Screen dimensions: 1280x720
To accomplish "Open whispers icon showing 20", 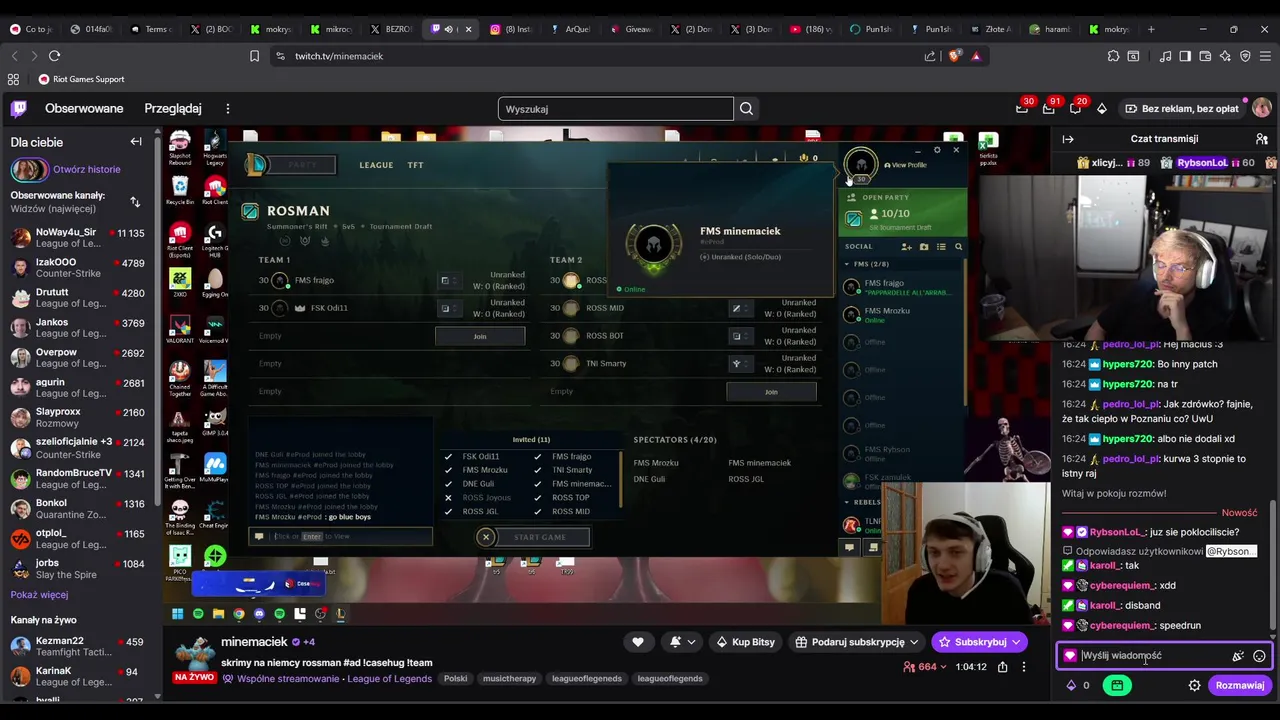I will click(x=1074, y=108).
